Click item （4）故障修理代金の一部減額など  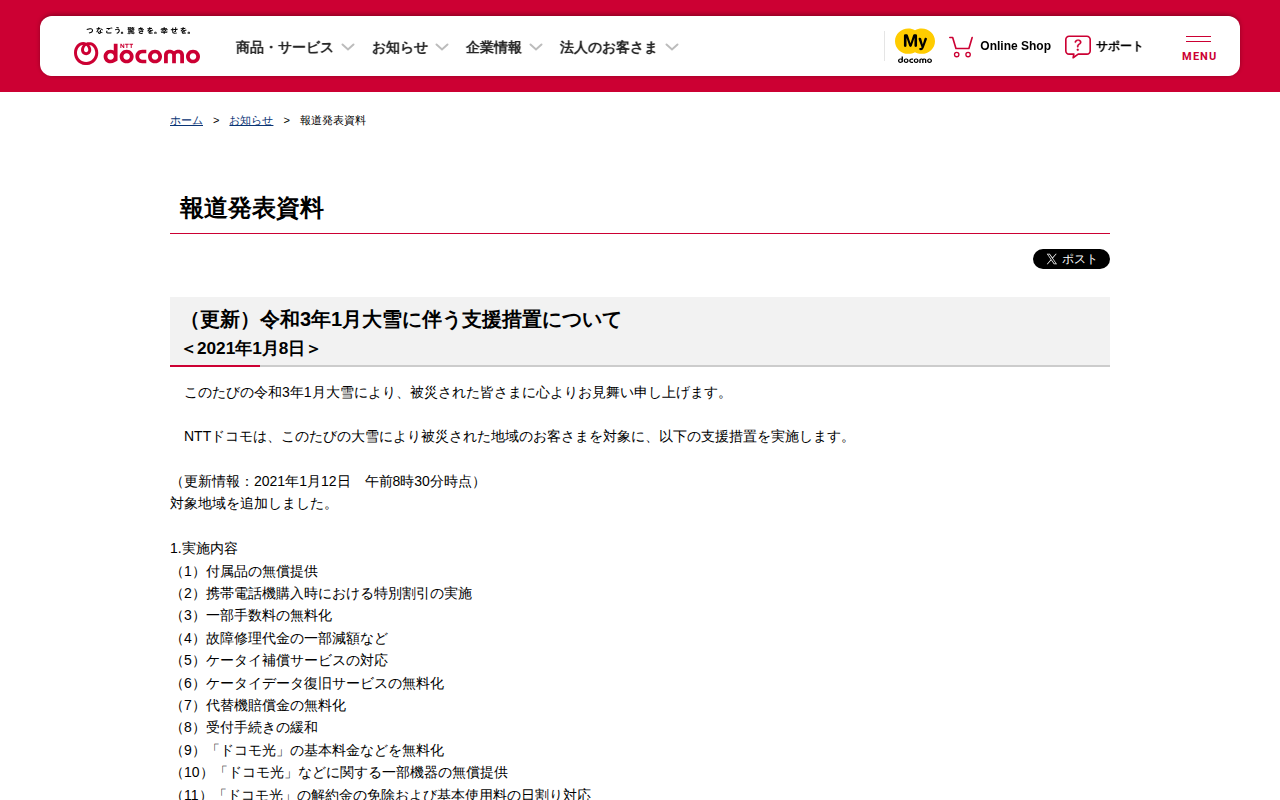[x=280, y=638]
